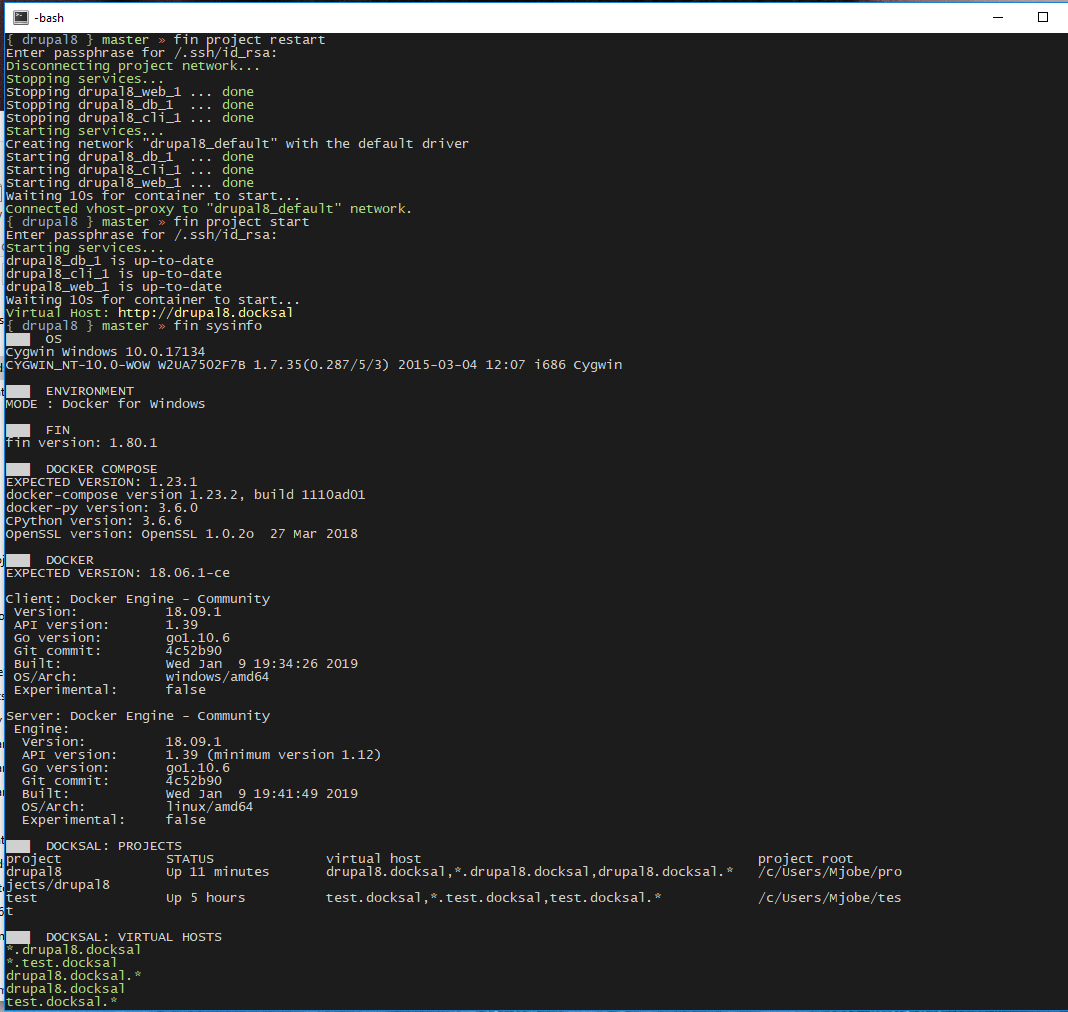This screenshot has width=1068, height=1012.
Task: Click the icon next to the DOCKER heading
Action: (16, 559)
